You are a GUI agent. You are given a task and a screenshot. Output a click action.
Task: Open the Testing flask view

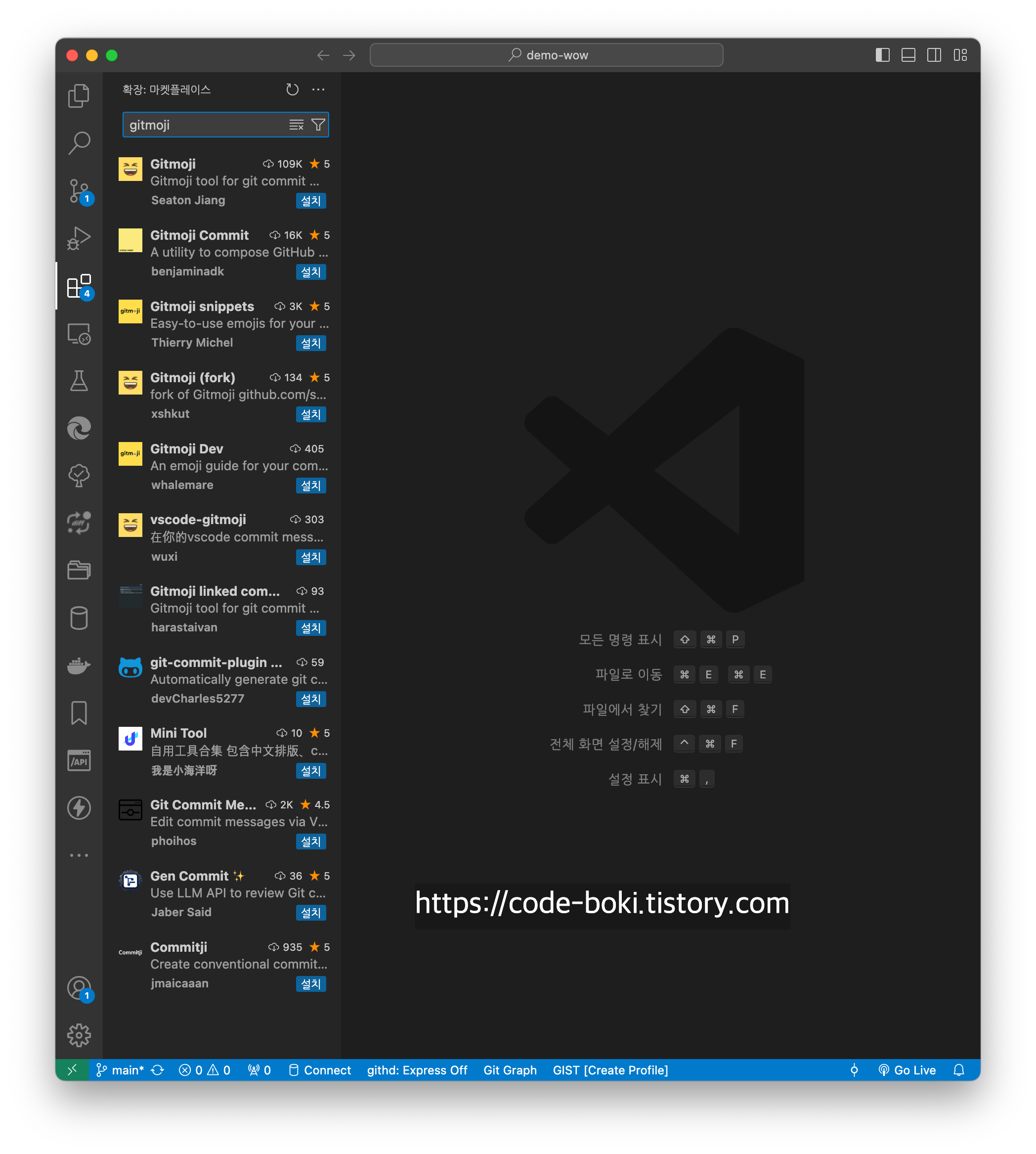point(79,380)
